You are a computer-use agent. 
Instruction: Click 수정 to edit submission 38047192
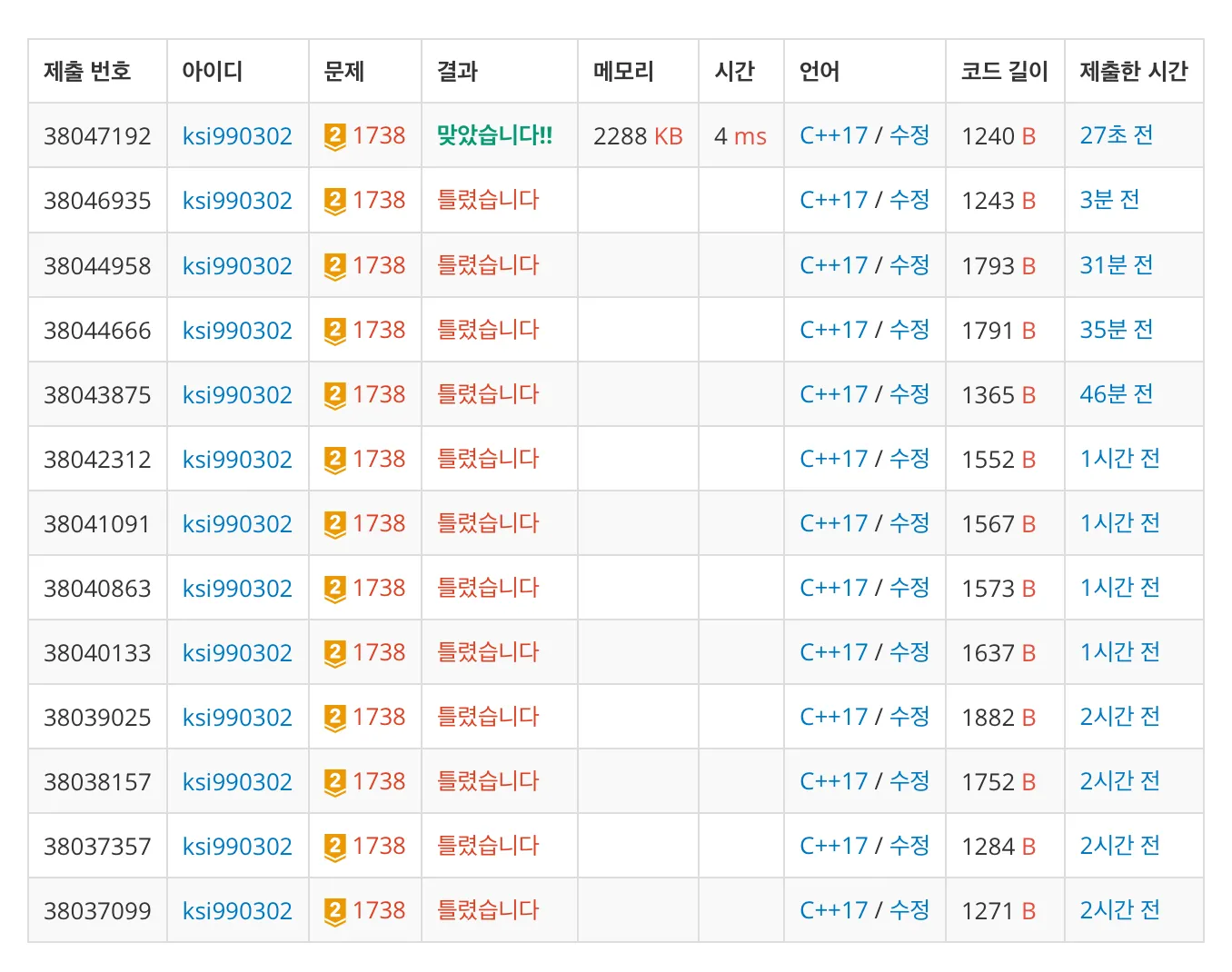pyautogui.click(x=909, y=136)
